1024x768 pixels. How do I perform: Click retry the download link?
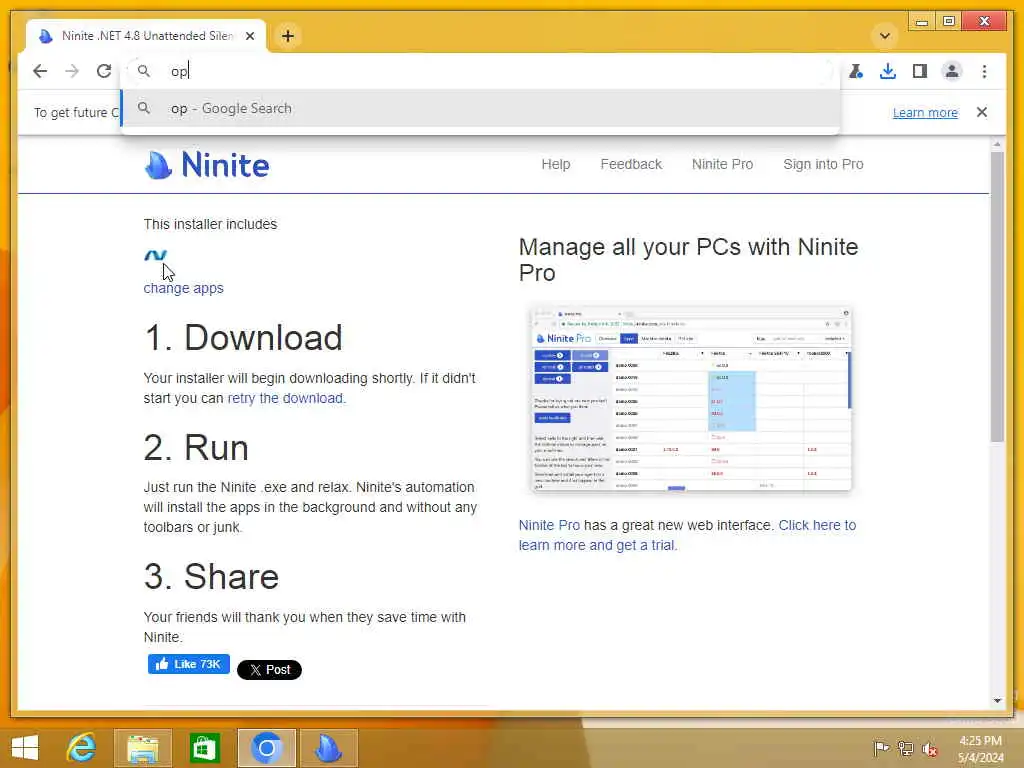[x=285, y=398]
